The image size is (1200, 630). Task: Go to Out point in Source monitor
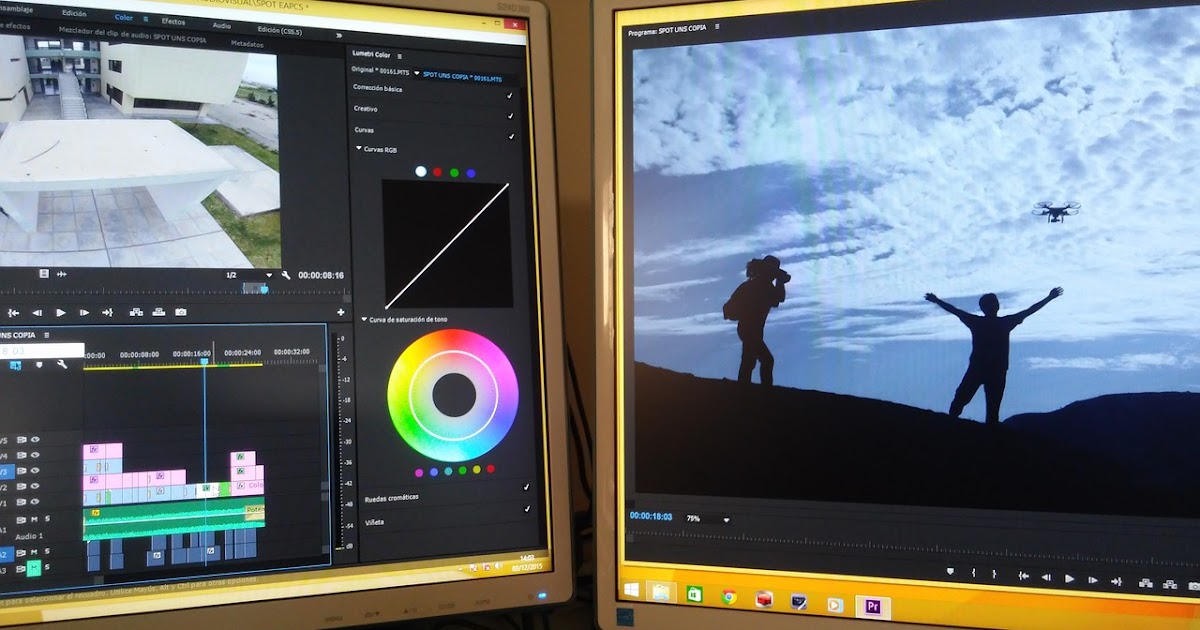pos(107,313)
